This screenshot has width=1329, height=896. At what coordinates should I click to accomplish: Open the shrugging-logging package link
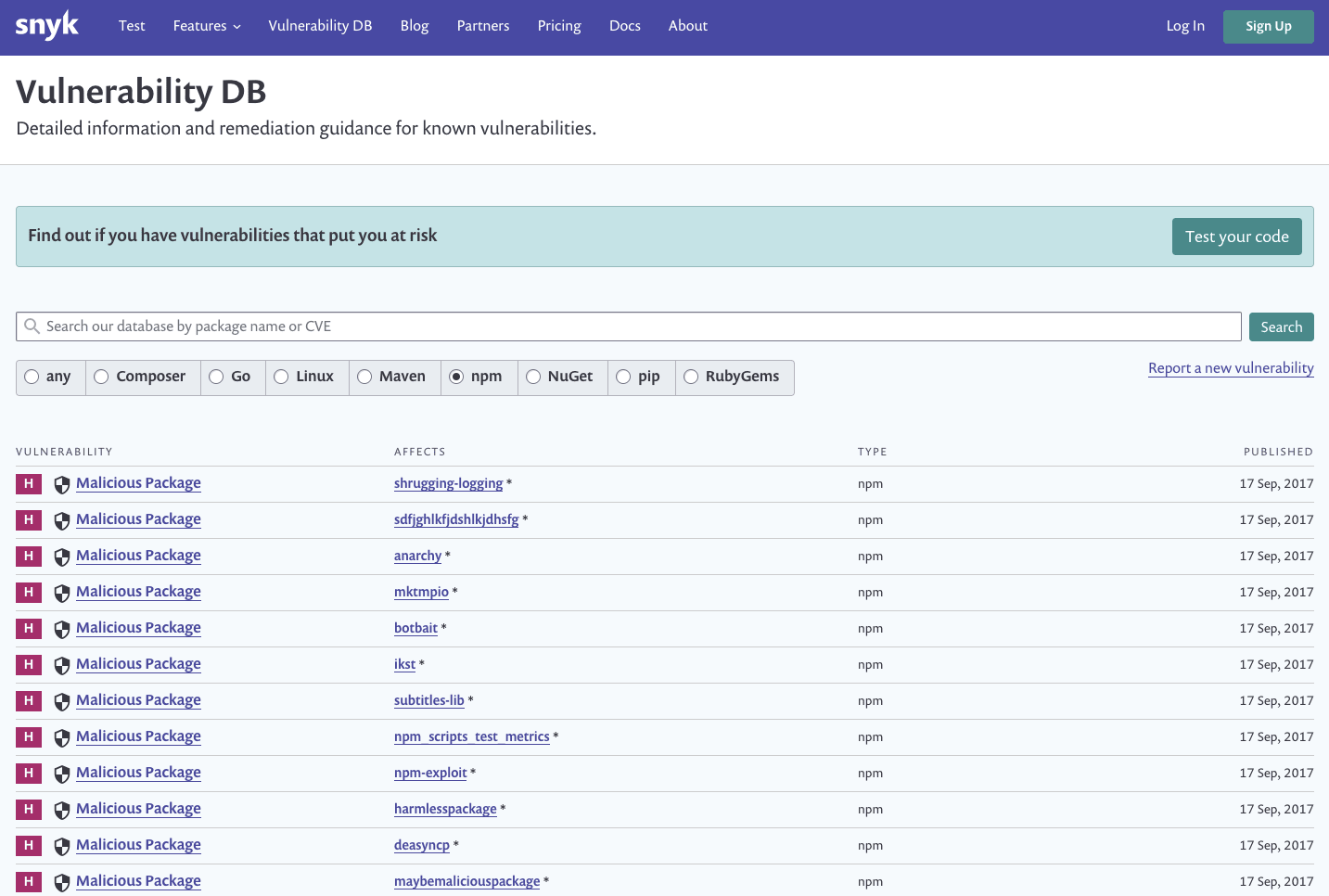point(448,483)
